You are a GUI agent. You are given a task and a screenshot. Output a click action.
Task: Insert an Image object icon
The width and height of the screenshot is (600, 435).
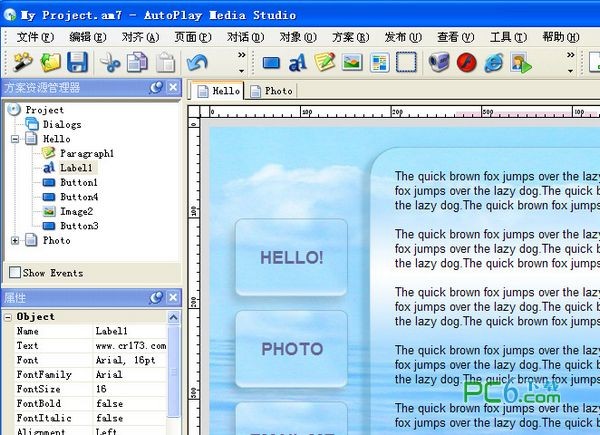click(352, 62)
